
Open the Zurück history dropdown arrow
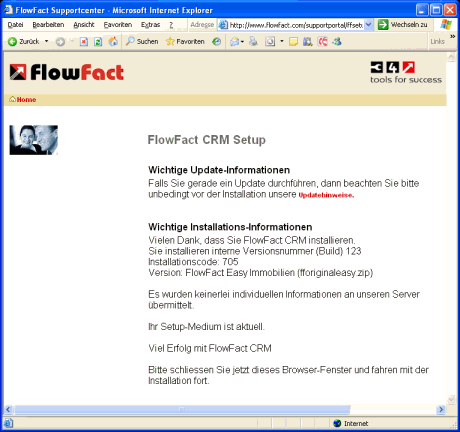[x=46, y=41]
